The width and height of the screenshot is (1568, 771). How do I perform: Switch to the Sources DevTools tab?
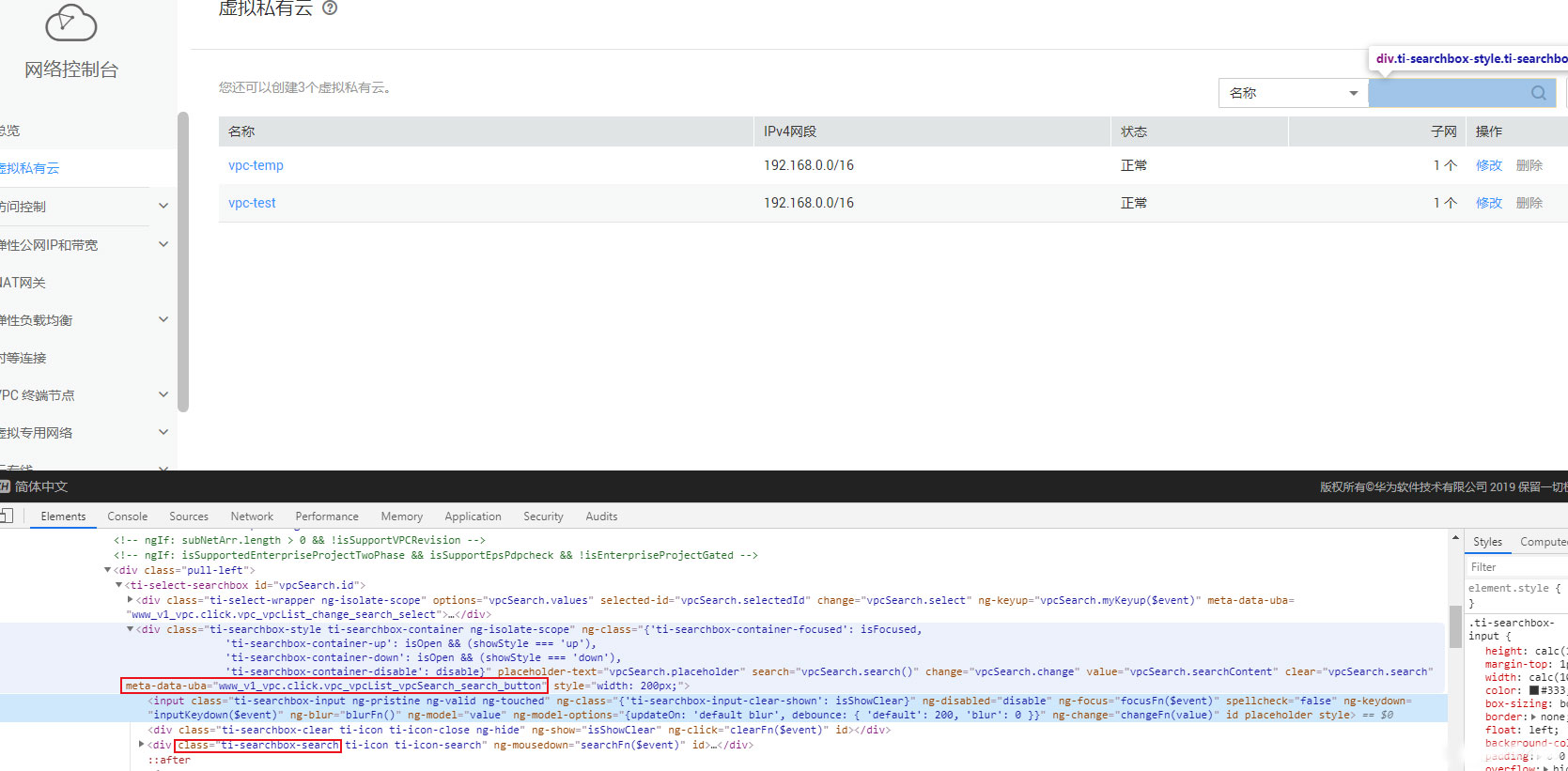tap(189, 517)
